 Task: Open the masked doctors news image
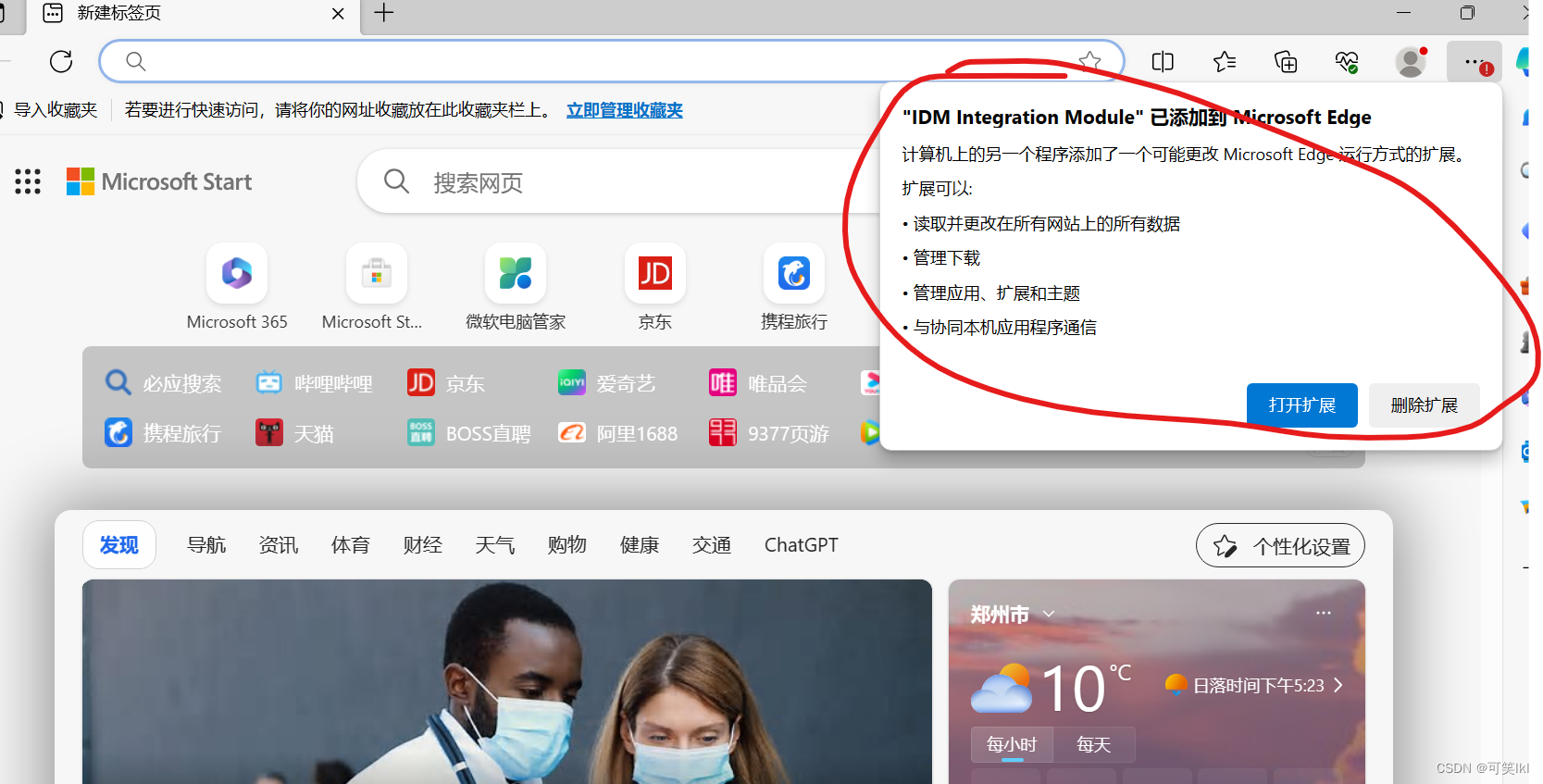tap(507, 681)
